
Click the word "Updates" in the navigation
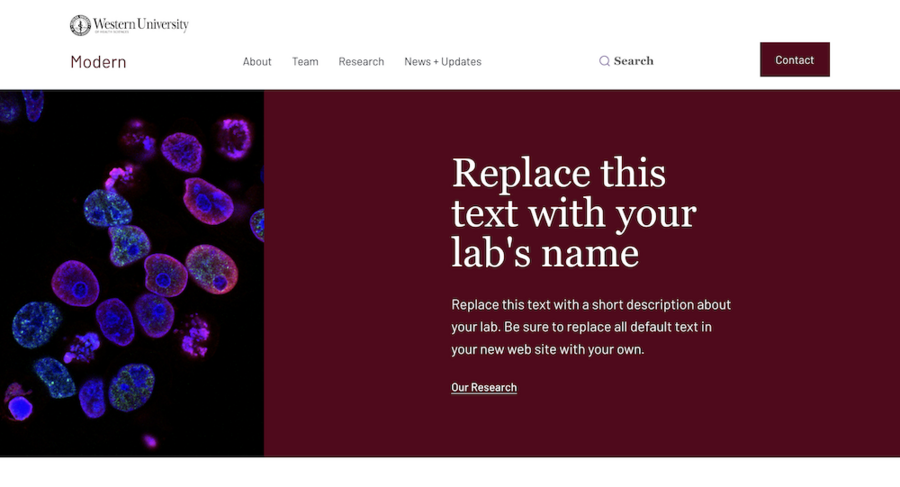click(x=461, y=62)
